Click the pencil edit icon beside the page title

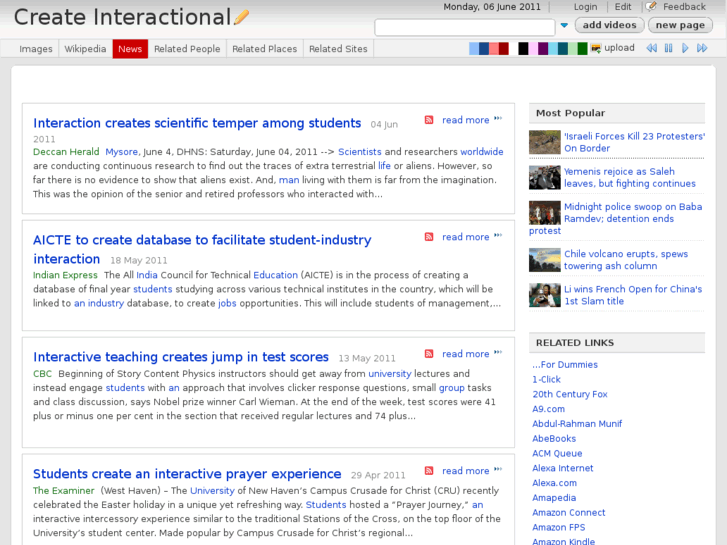pos(241,17)
